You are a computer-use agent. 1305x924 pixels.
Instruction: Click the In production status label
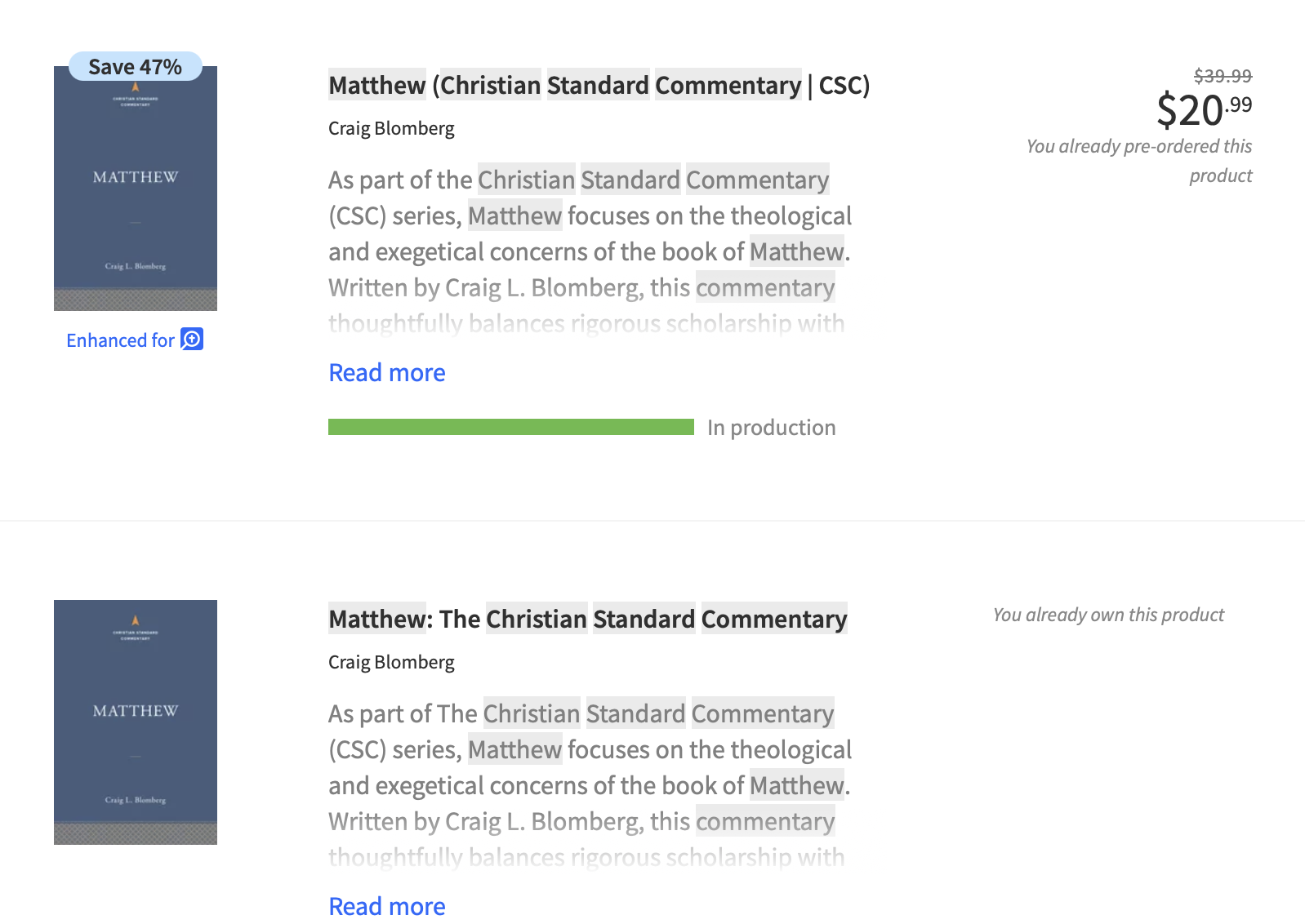click(x=772, y=427)
